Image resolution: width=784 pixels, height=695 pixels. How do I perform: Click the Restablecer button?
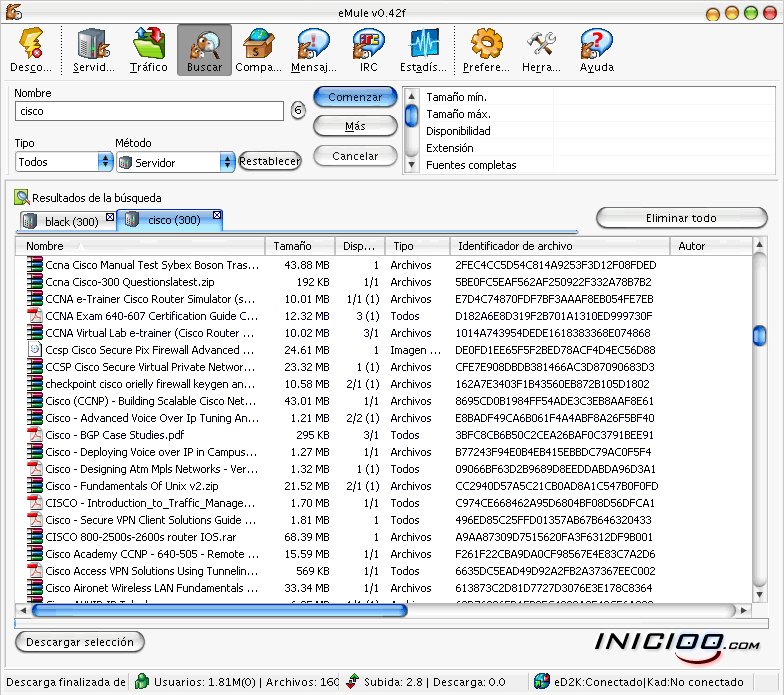pos(270,162)
